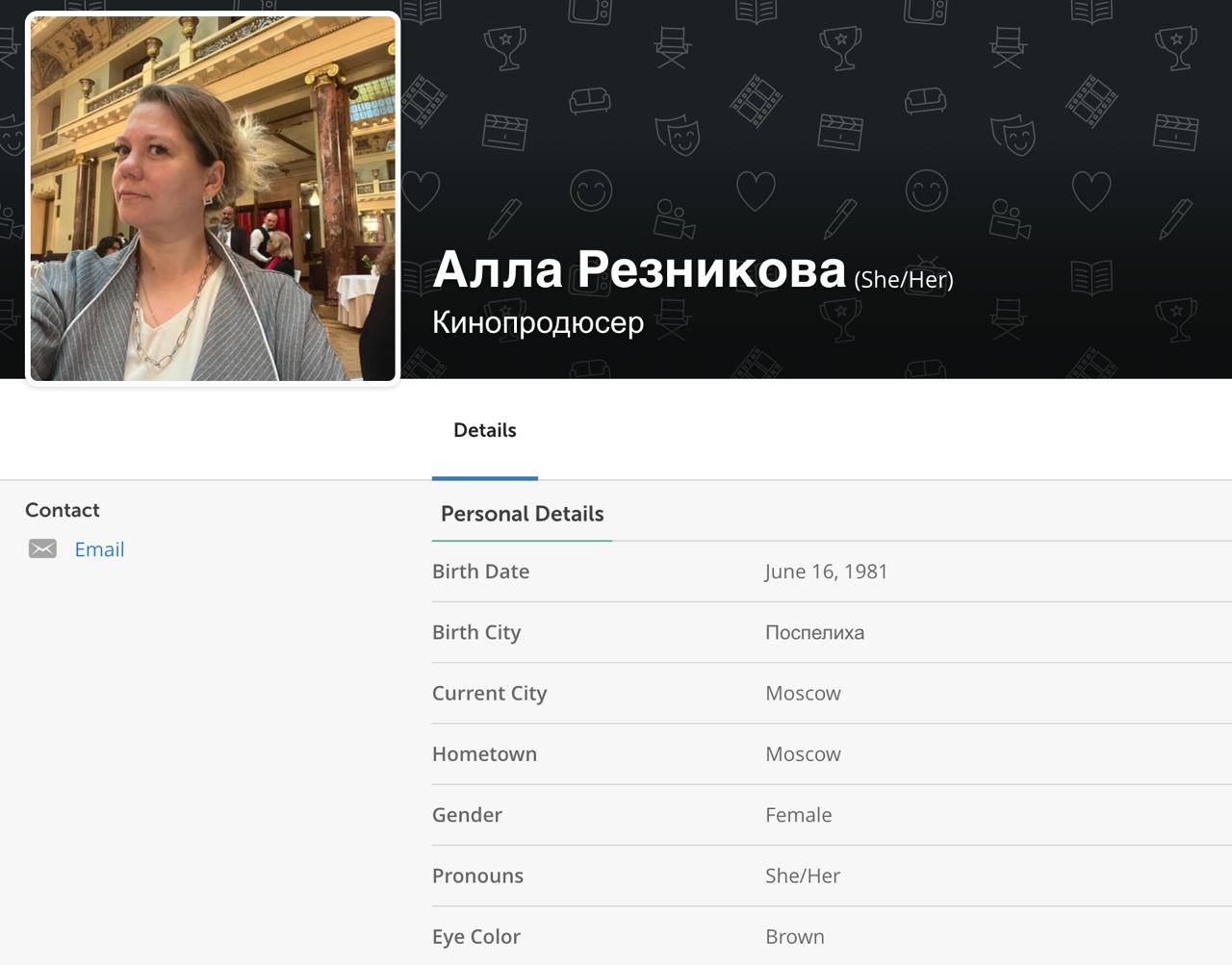Image resolution: width=1232 pixels, height=965 pixels.
Task: Select the Personal Details section heading
Action: 522,514
